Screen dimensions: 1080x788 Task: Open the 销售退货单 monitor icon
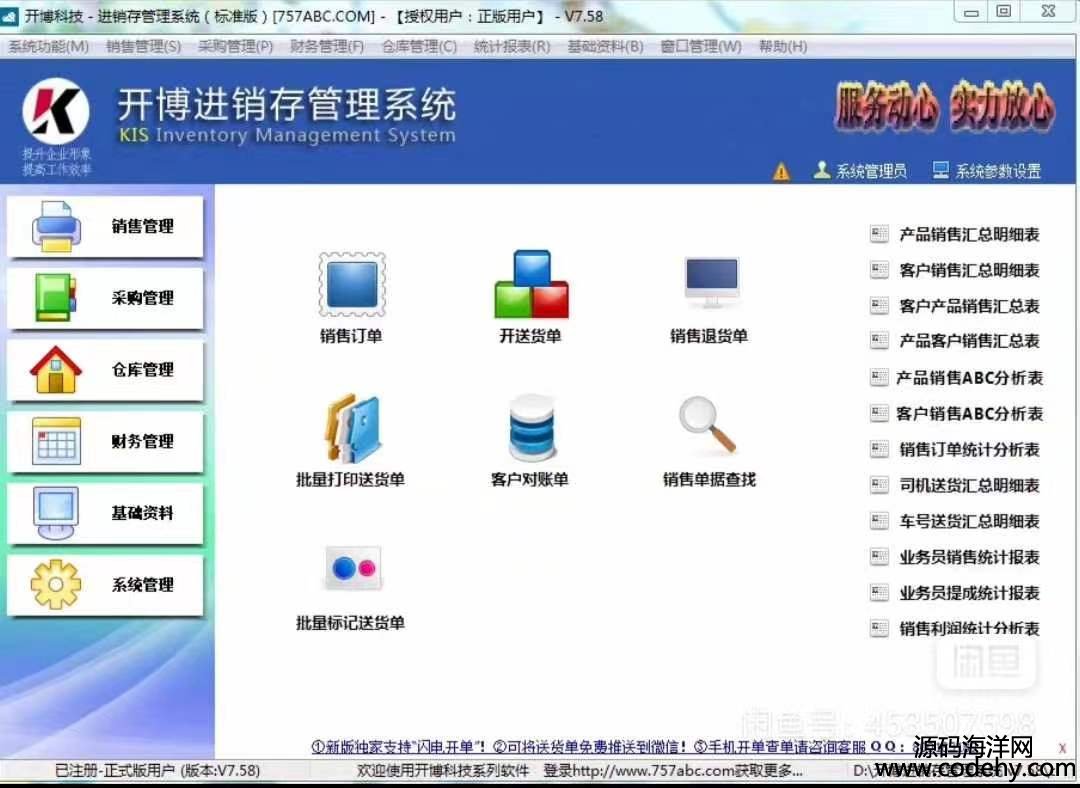pyautogui.click(x=712, y=282)
